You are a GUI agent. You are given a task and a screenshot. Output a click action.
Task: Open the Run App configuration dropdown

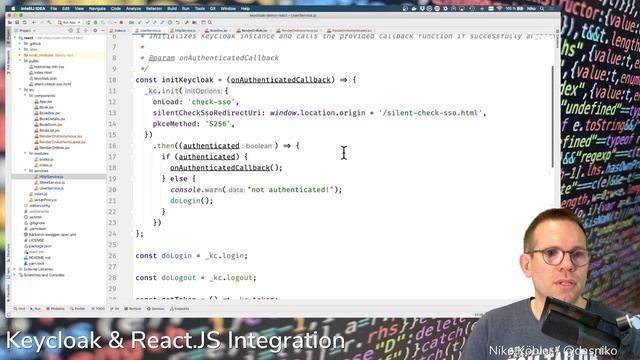pos(69,22)
